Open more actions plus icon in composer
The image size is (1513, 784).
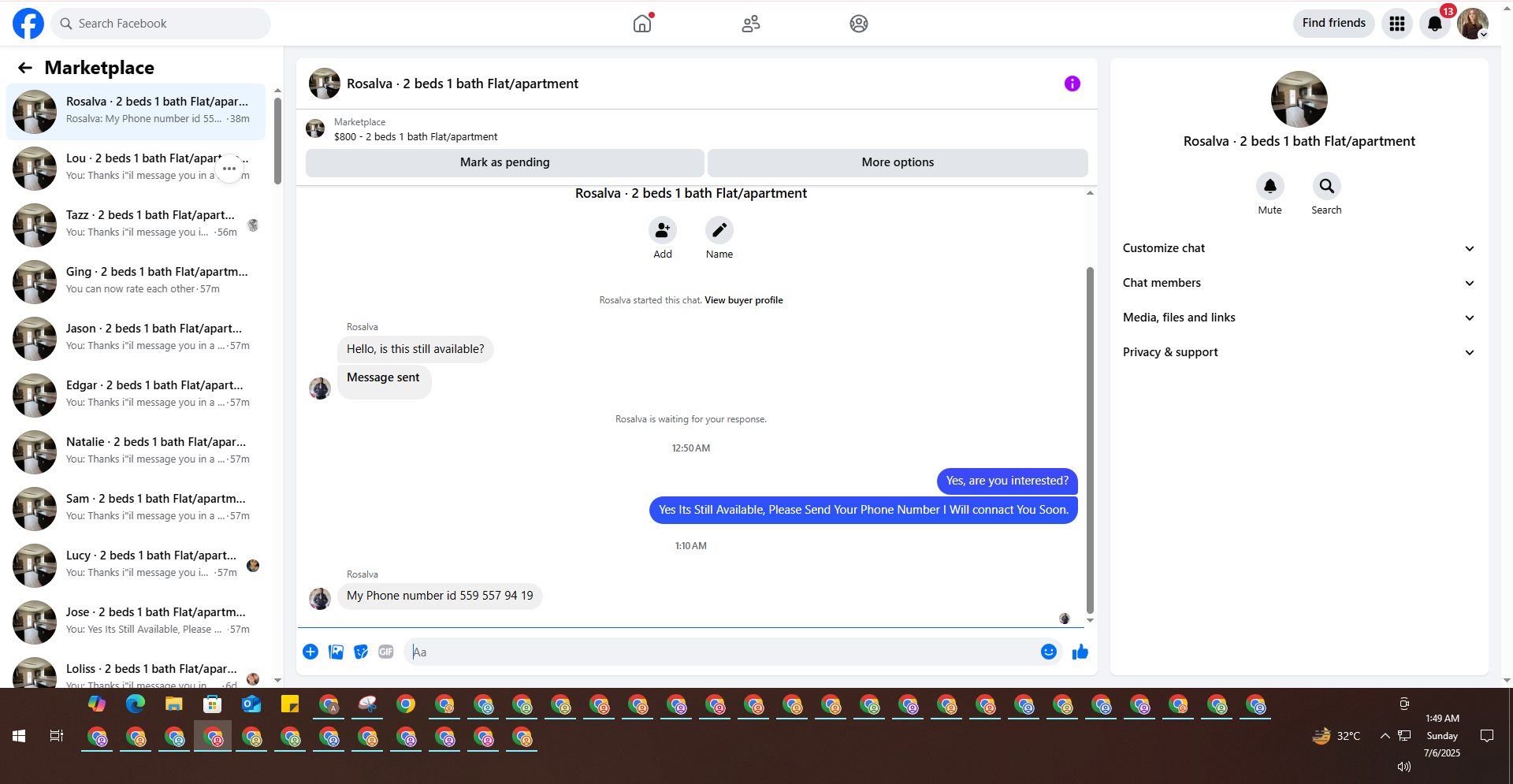click(x=310, y=652)
